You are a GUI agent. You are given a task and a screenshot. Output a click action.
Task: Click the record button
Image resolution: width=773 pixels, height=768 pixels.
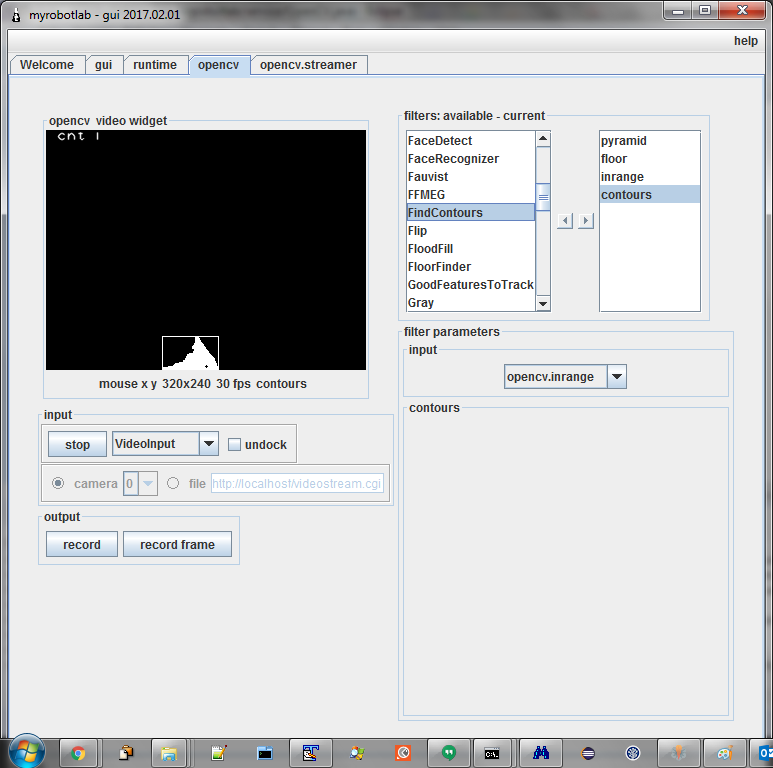click(82, 544)
